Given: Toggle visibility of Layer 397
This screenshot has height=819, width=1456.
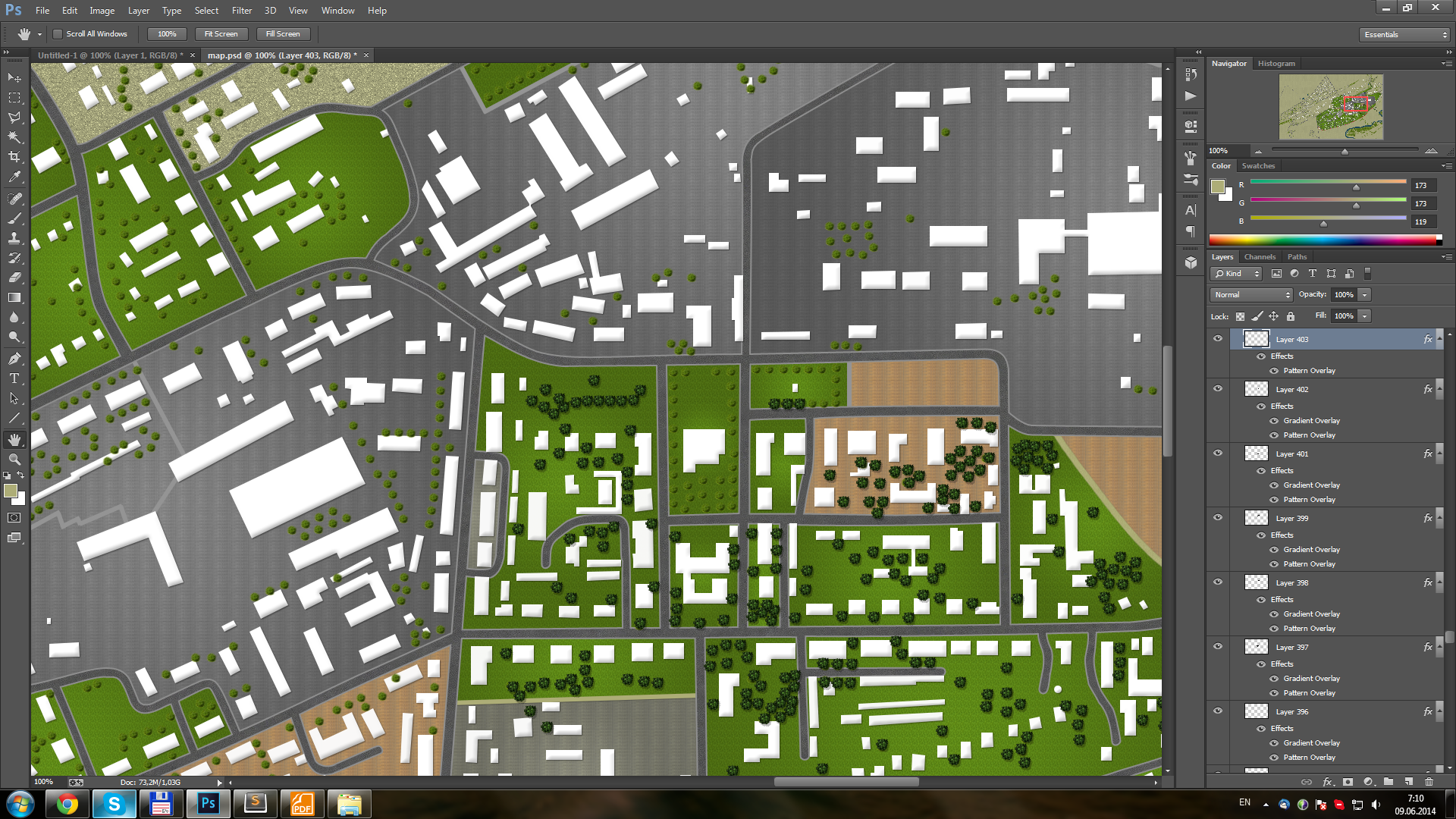Looking at the screenshot, I should tap(1219, 646).
